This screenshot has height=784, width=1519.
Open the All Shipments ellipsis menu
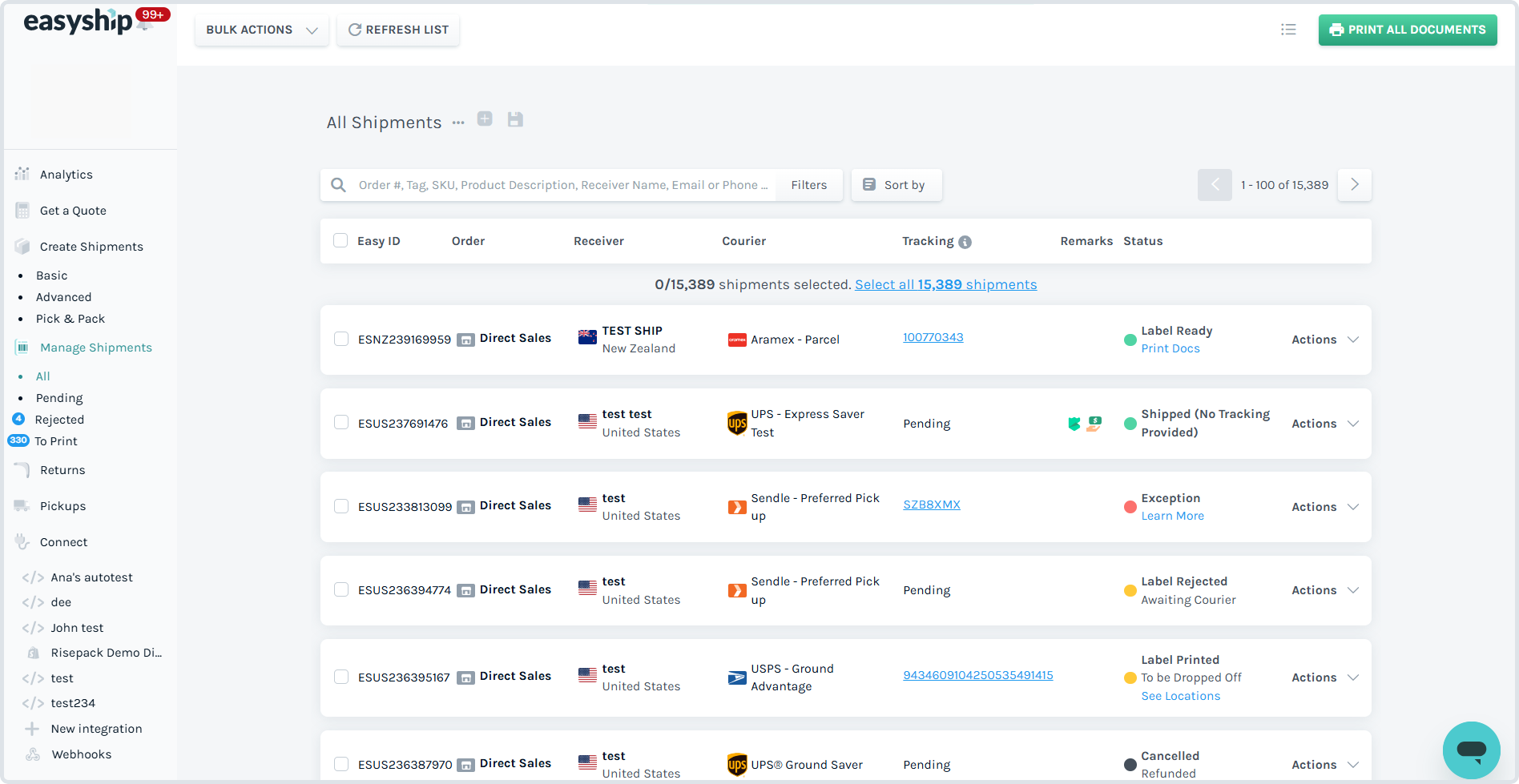(x=458, y=123)
